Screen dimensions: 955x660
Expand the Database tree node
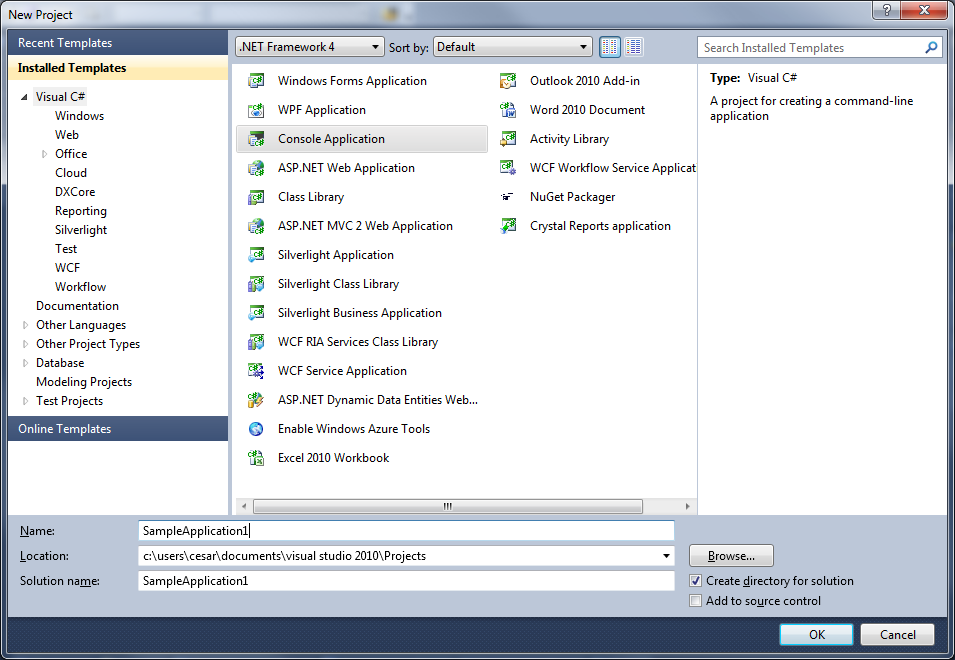click(x=25, y=363)
